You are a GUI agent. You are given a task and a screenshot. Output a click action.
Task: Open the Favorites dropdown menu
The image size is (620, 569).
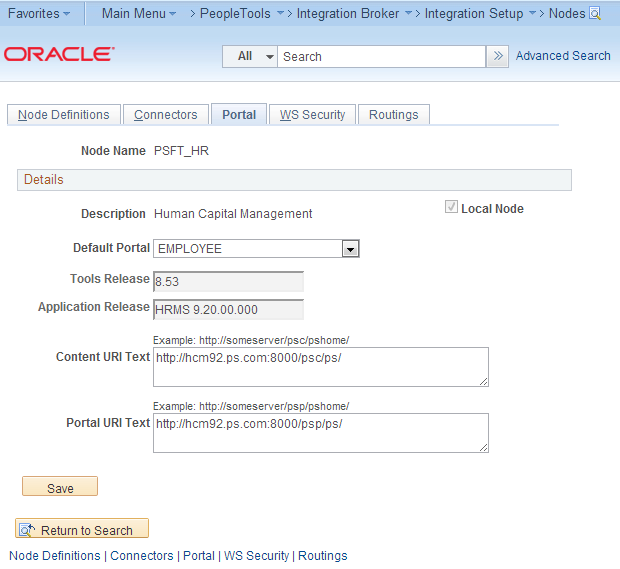(38, 13)
